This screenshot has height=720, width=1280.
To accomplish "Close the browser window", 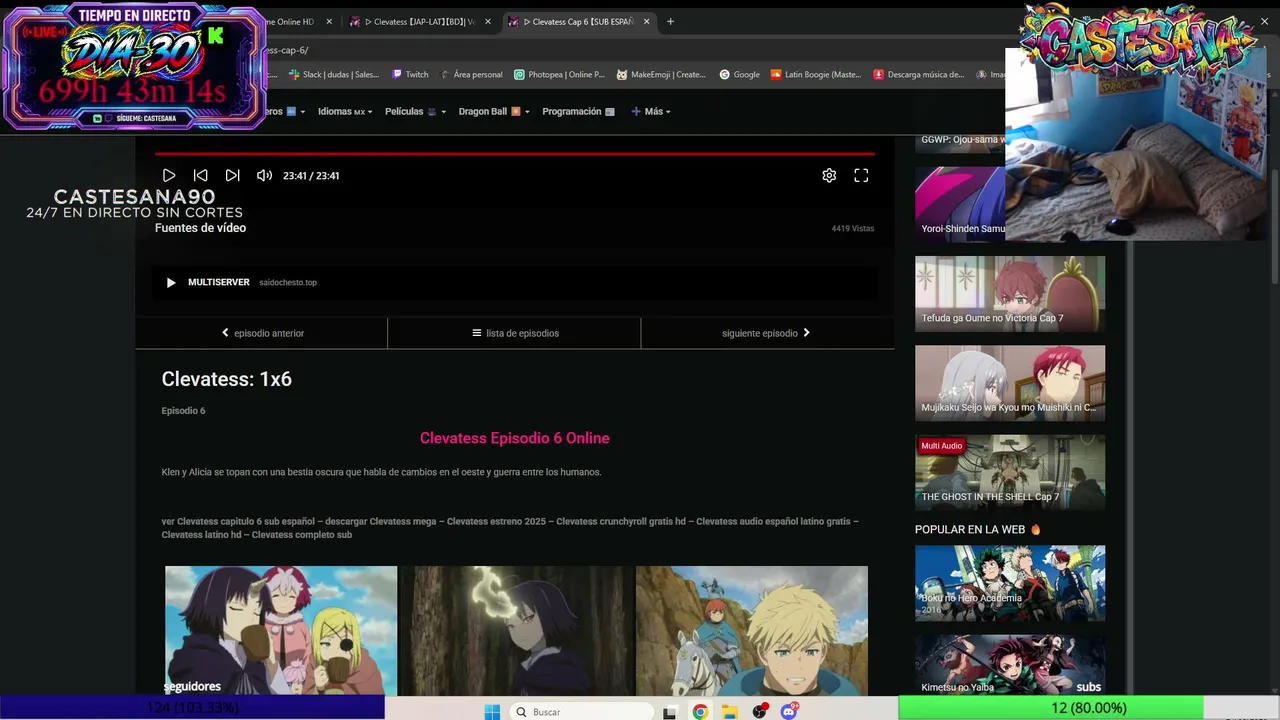I will [x=1264, y=21].
